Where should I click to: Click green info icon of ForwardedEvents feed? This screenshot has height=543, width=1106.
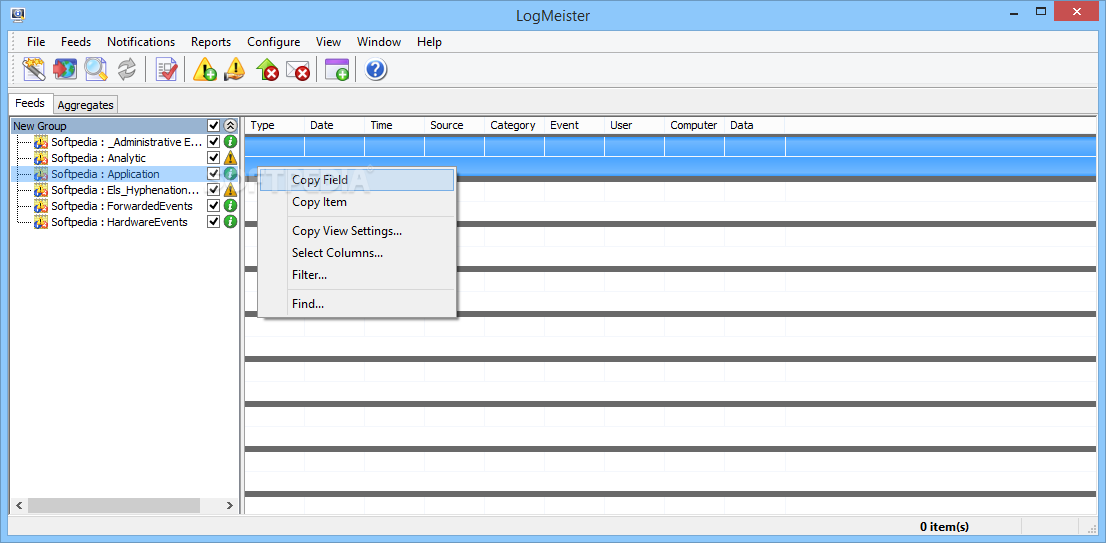click(x=230, y=205)
